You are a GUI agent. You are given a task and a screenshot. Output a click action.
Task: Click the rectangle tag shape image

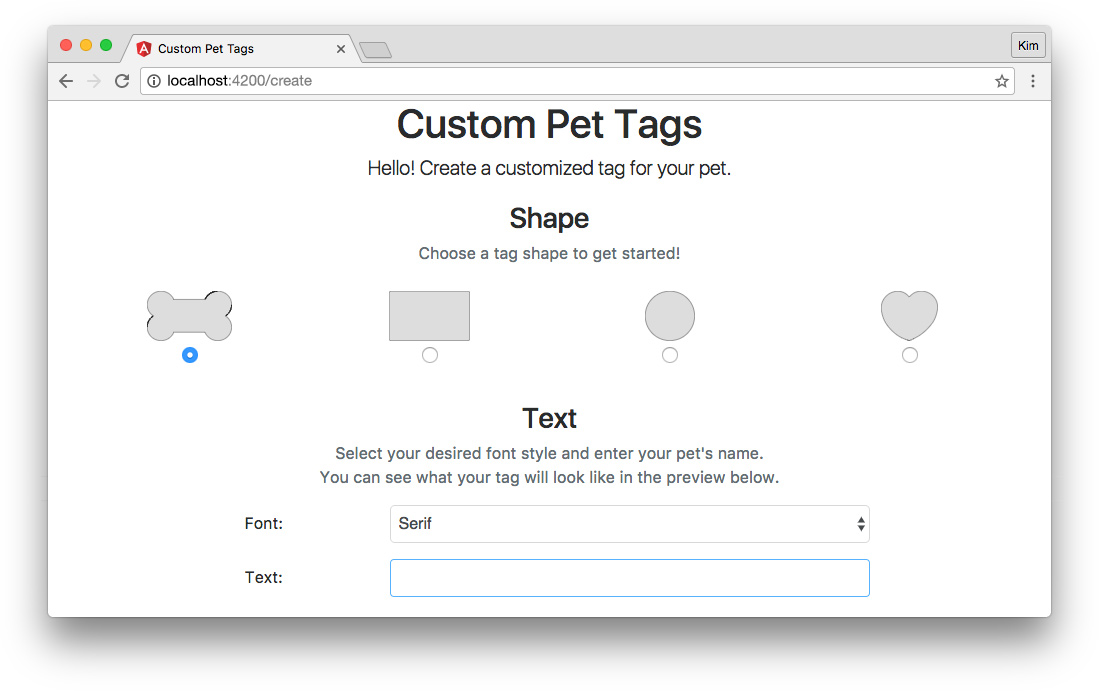430,316
